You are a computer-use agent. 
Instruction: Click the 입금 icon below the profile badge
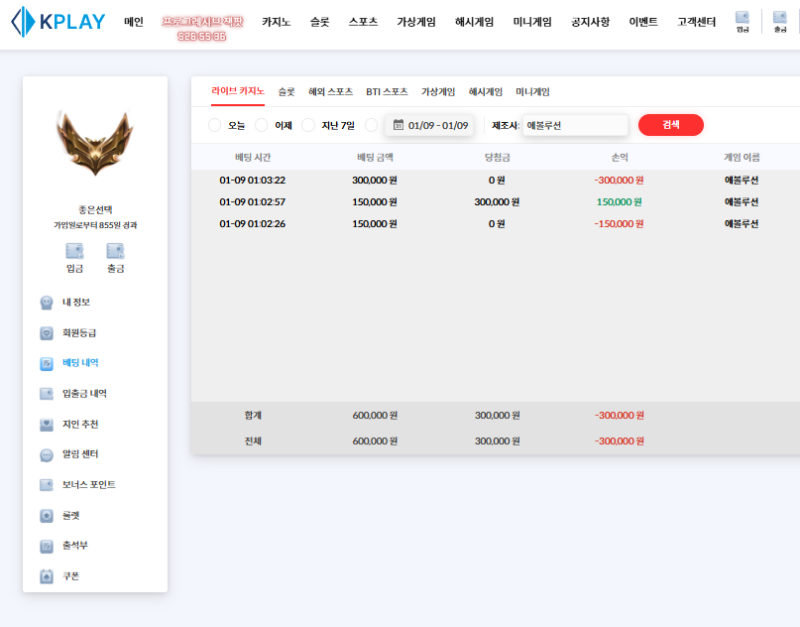tap(75, 251)
